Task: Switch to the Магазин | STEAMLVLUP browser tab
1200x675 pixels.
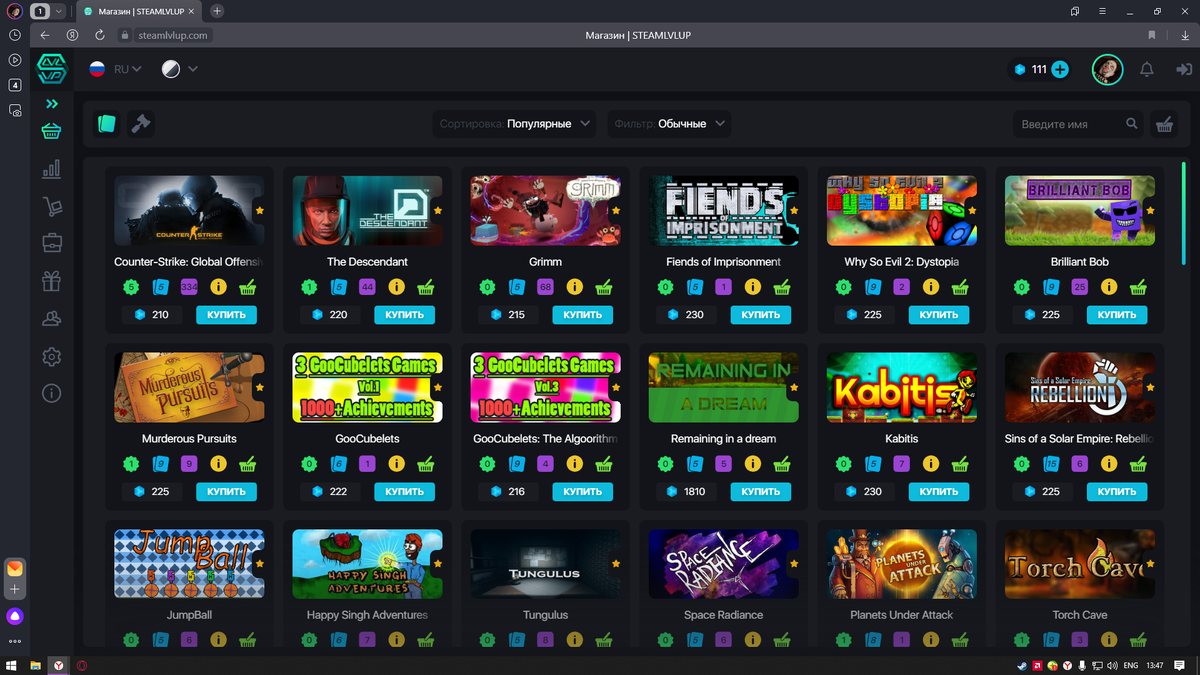Action: coord(139,11)
